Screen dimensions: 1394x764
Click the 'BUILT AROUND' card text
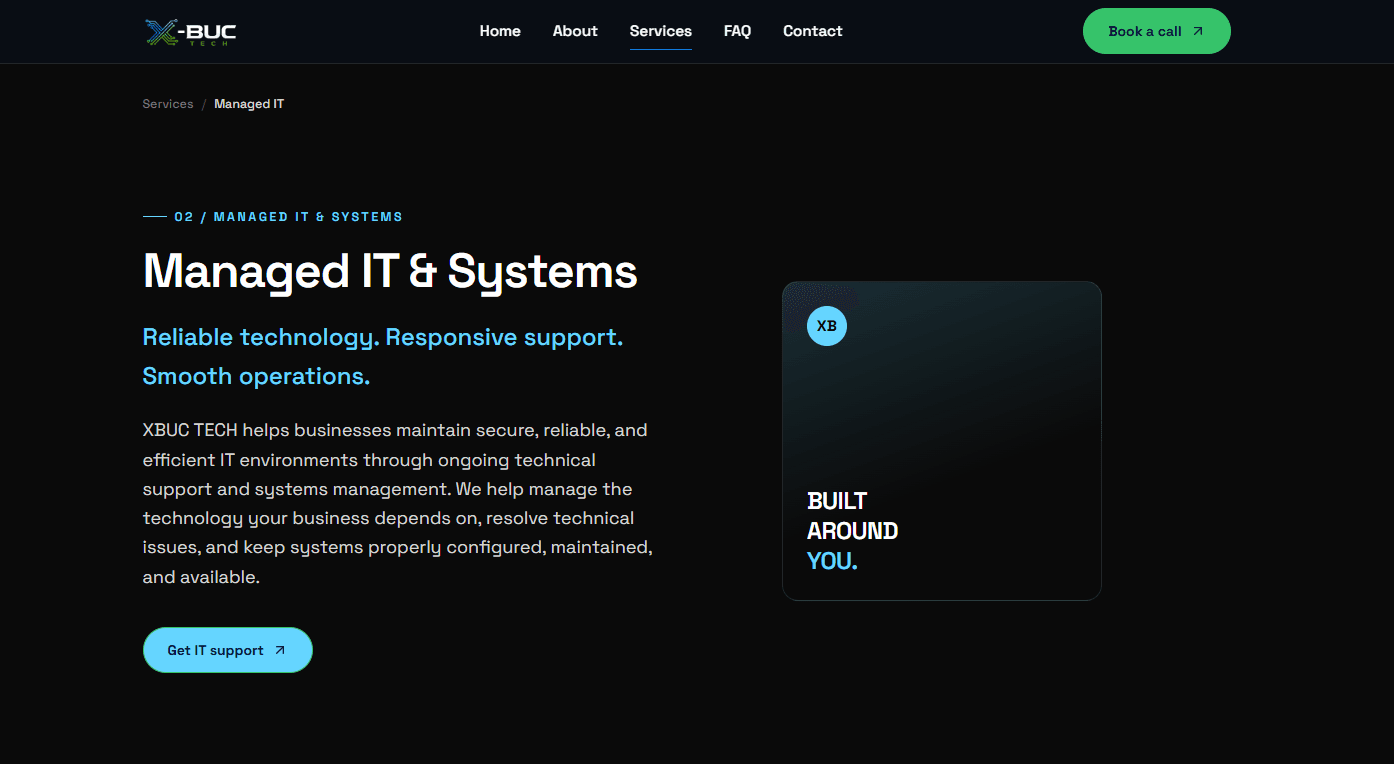click(853, 516)
